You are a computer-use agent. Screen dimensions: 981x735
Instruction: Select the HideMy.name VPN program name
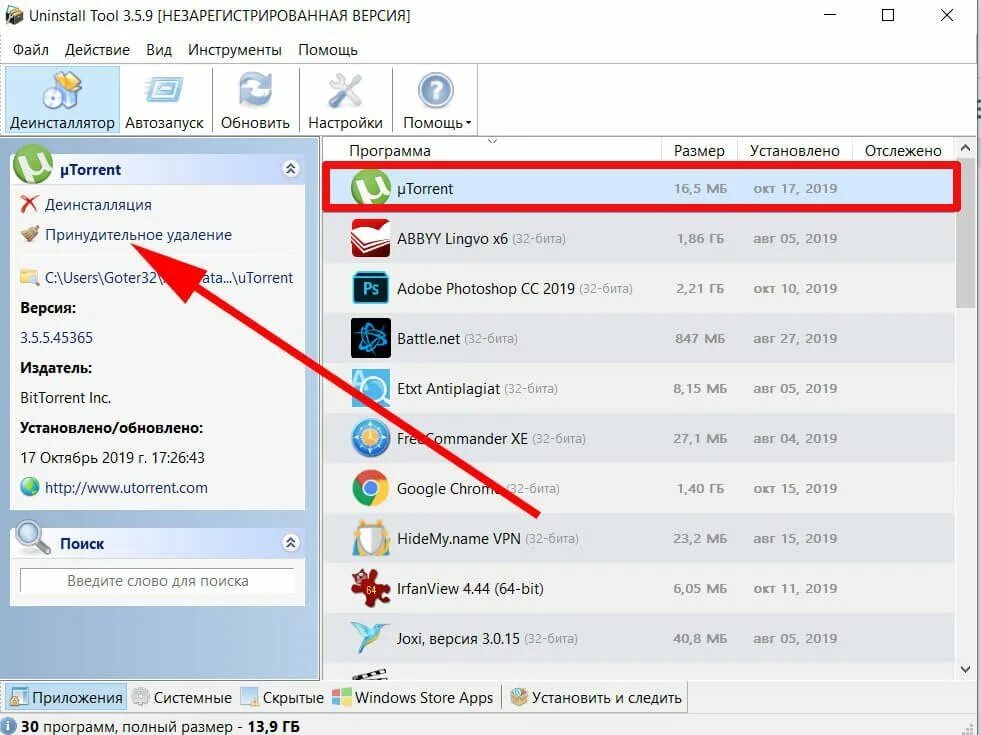[459, 539]
